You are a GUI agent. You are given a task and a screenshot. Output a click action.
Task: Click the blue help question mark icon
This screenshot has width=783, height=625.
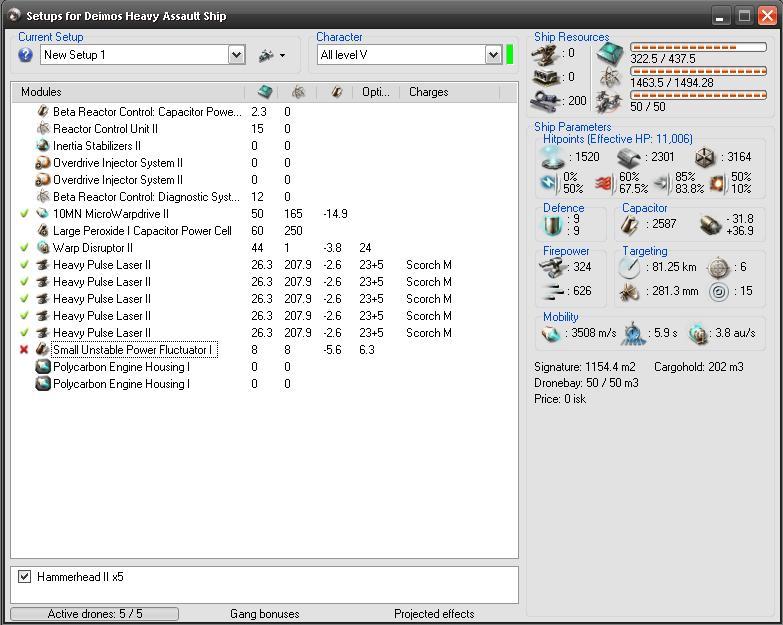[x=25, y=55]
